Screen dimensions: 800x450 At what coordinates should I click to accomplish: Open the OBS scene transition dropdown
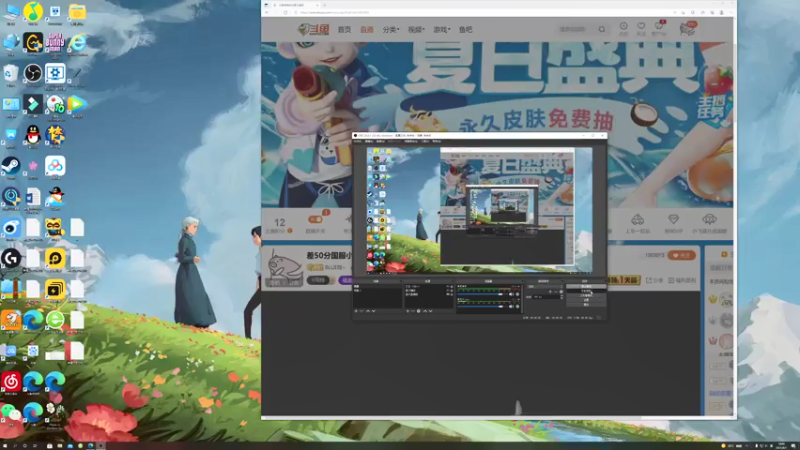coord(545,287)
